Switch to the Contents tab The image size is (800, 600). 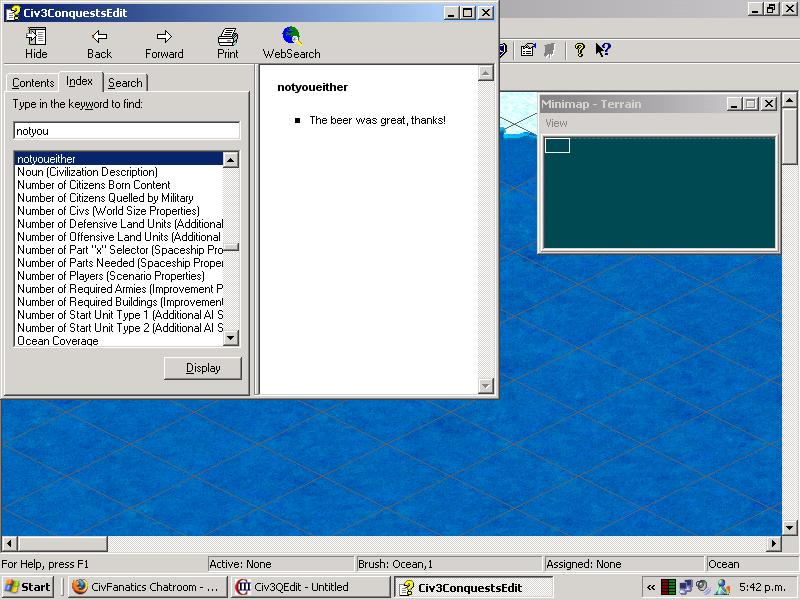pyautogui.click(x=33, y=83)
